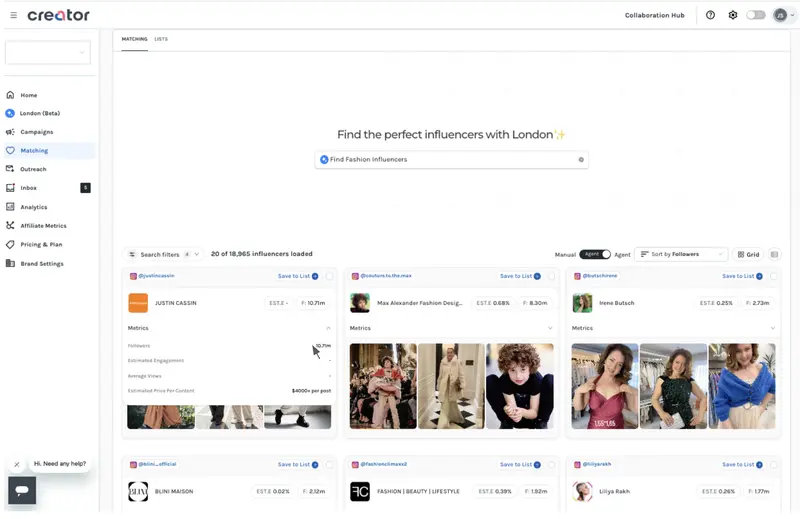
Task: Click the Analytics sidebar icon
Action: (10, 207)
